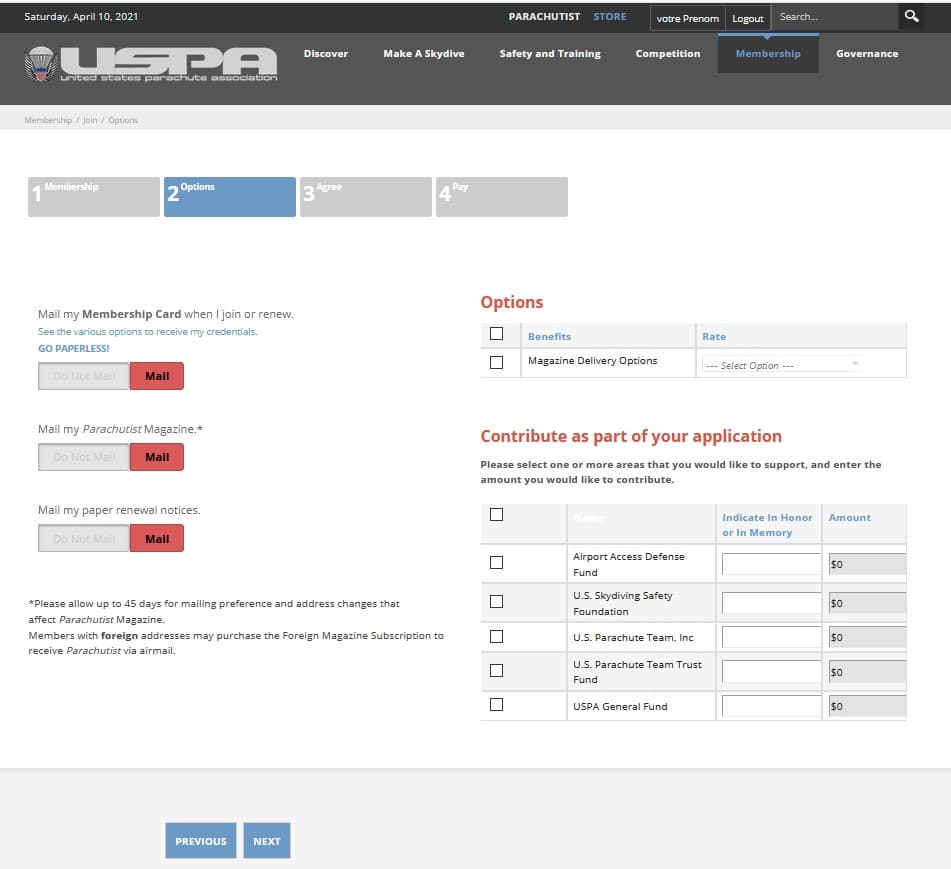Screen dimensions: 951x869
Task: Click USPA General Fund honor field
Action: click(771, 706)
